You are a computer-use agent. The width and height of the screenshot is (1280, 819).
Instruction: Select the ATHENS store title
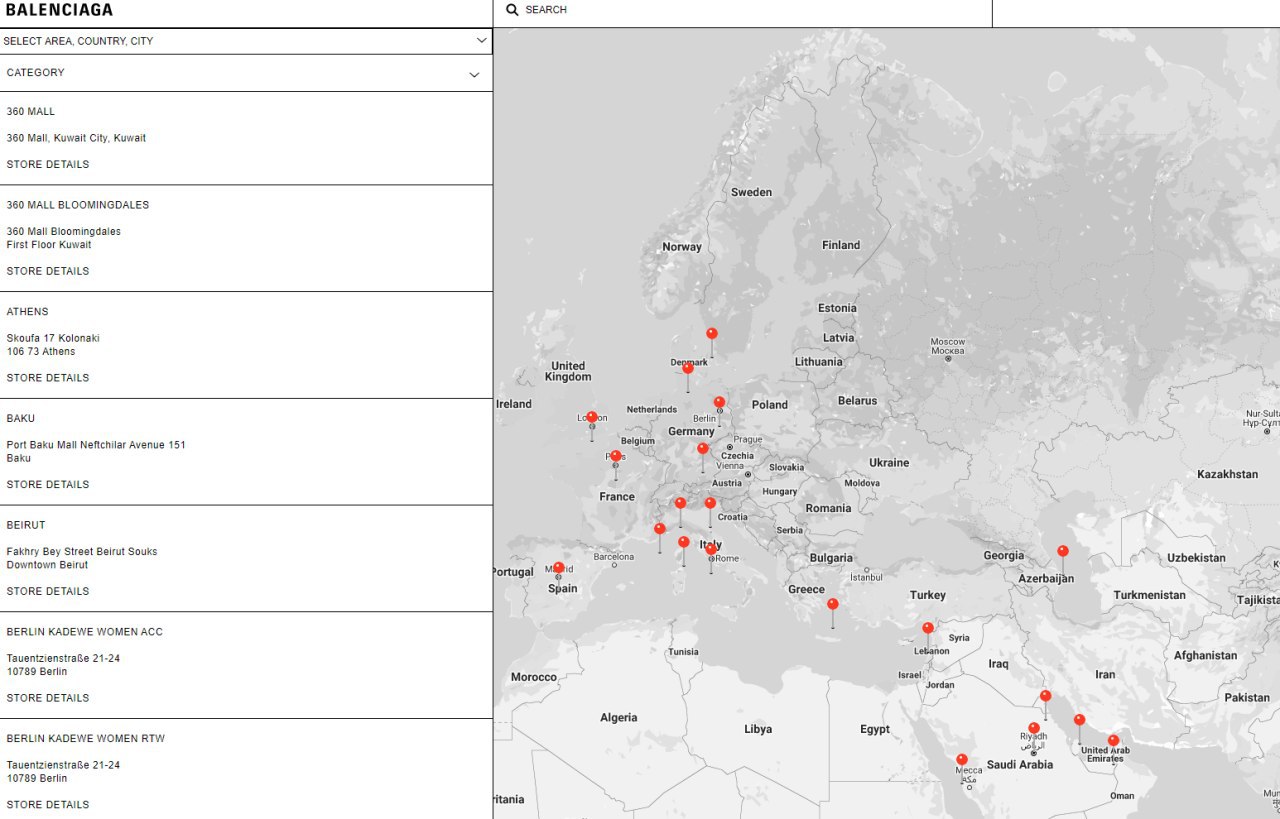point(28,312)
